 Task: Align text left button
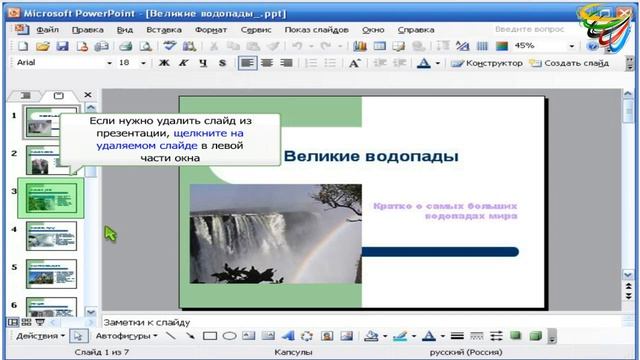(247, 63)
